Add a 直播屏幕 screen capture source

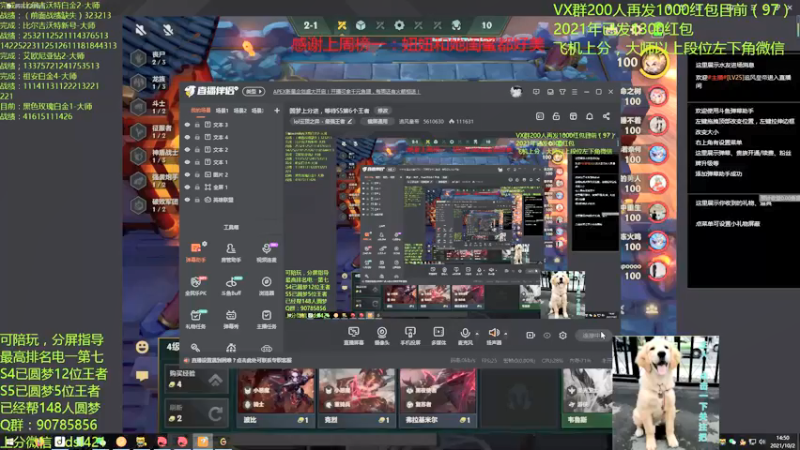pyautogui.click(x=354, y=336)
